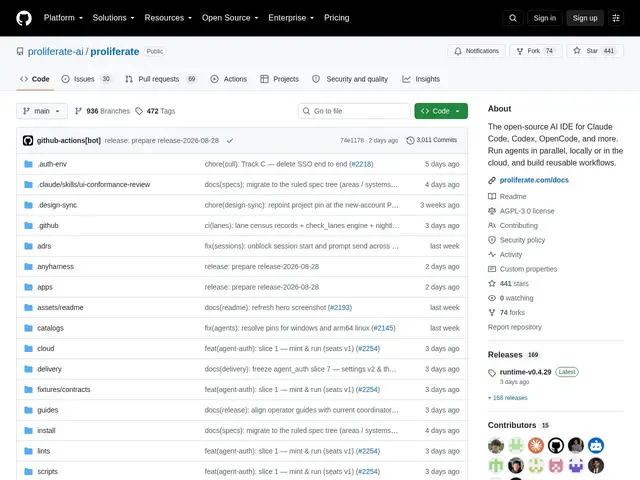This screenshot has width=640, height=480.
Task: Switch to the Code tab
Action: coord(35,79)
